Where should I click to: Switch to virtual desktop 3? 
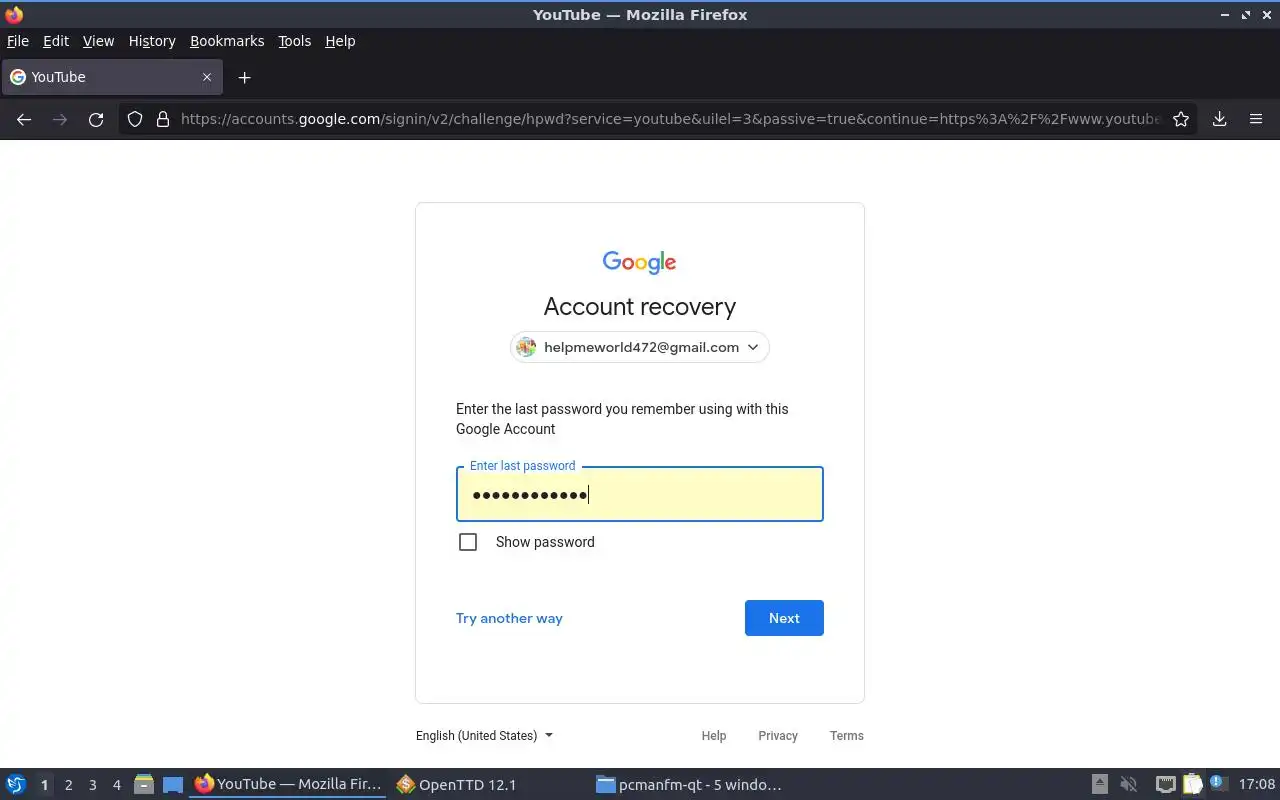tap(92, 785)
